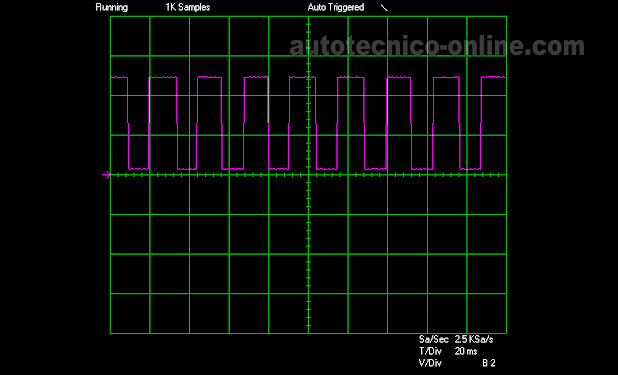The image size is (618, 375).
Task: Click the "T/Div" label
Action: (x=430, y=351)
